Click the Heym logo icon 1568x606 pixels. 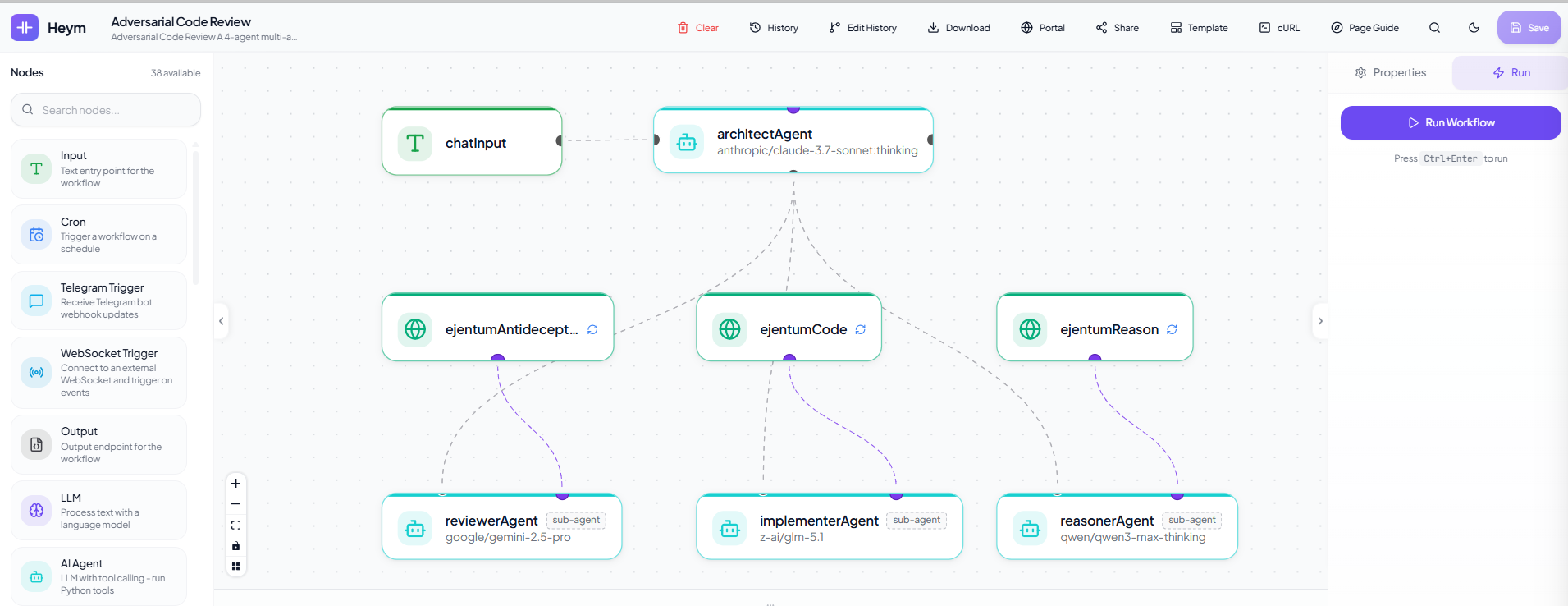25,27
